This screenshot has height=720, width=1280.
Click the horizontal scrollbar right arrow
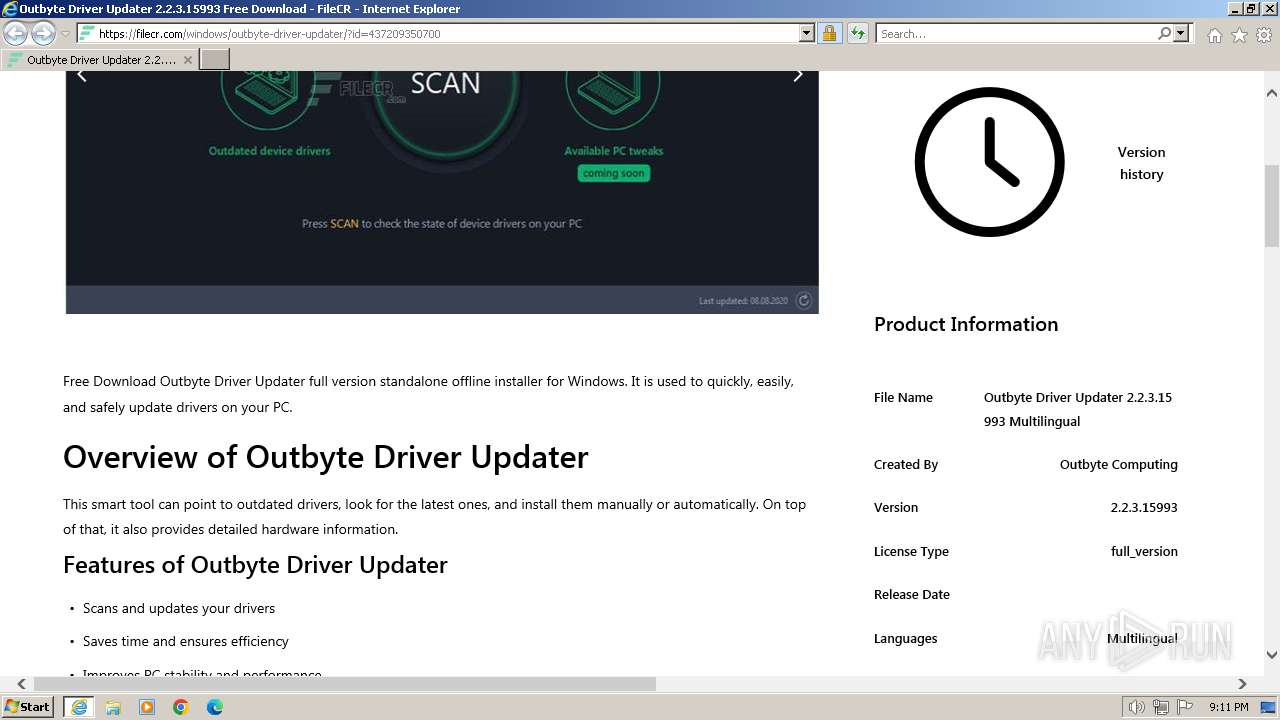(x=1242, y=684)
